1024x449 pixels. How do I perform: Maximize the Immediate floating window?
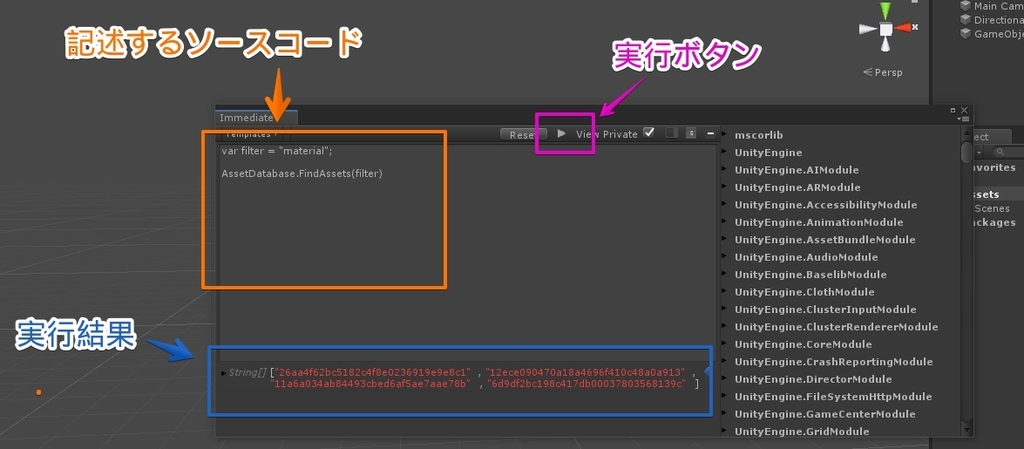(953, 110)
